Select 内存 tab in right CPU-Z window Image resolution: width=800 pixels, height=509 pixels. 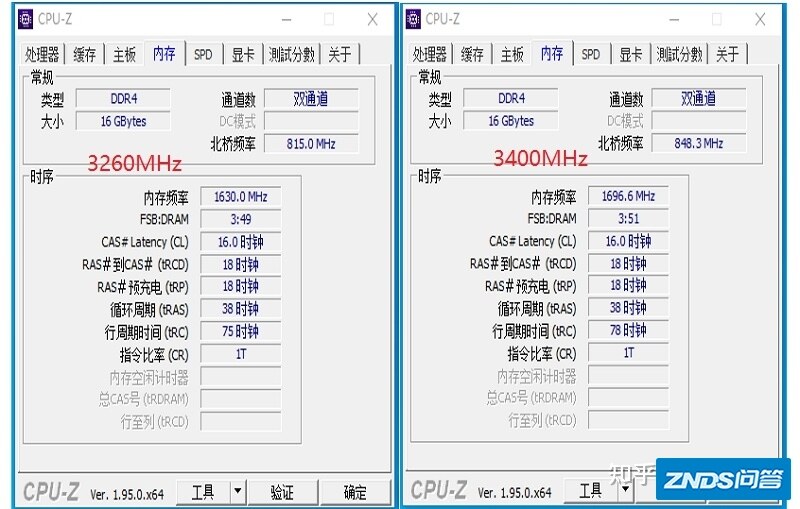pyautogui.click(x=552, y=53)
